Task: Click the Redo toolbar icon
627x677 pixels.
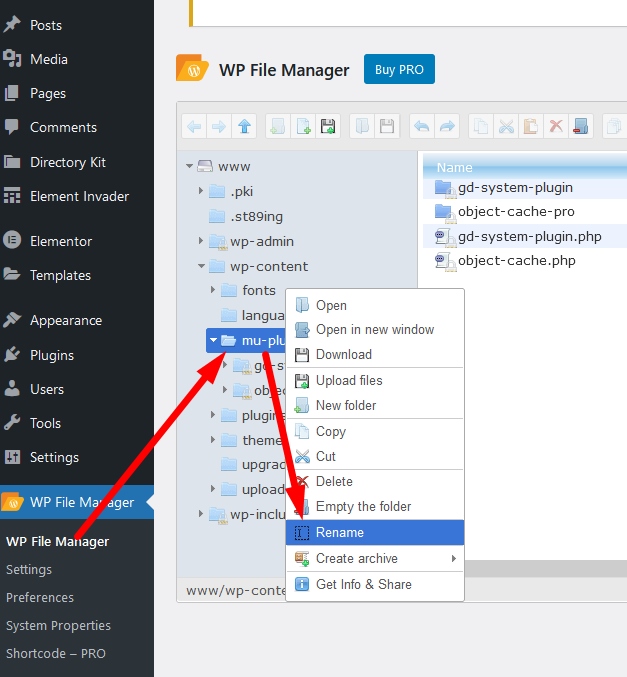Action: coord(447,127)
